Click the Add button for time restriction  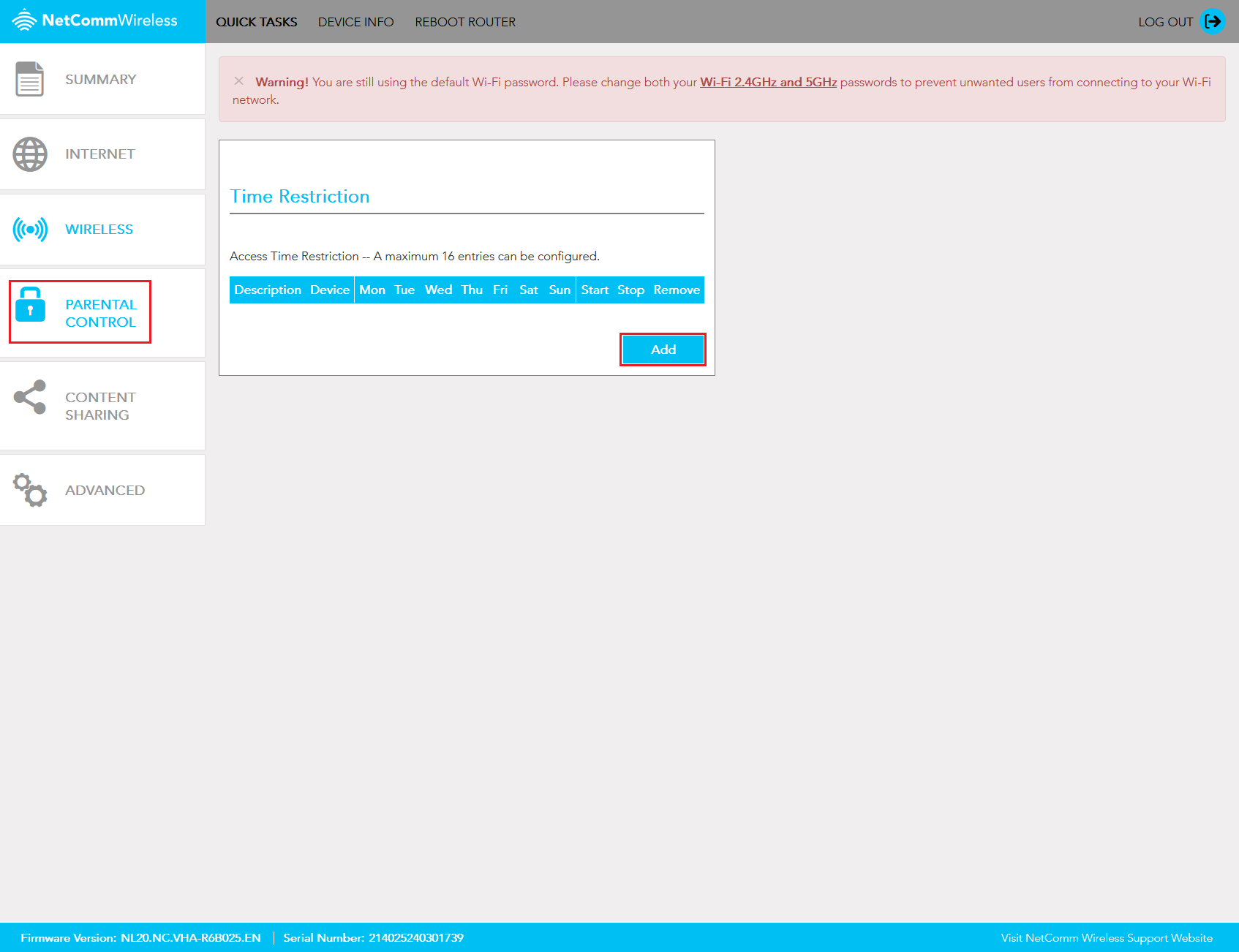click(663, 350)
